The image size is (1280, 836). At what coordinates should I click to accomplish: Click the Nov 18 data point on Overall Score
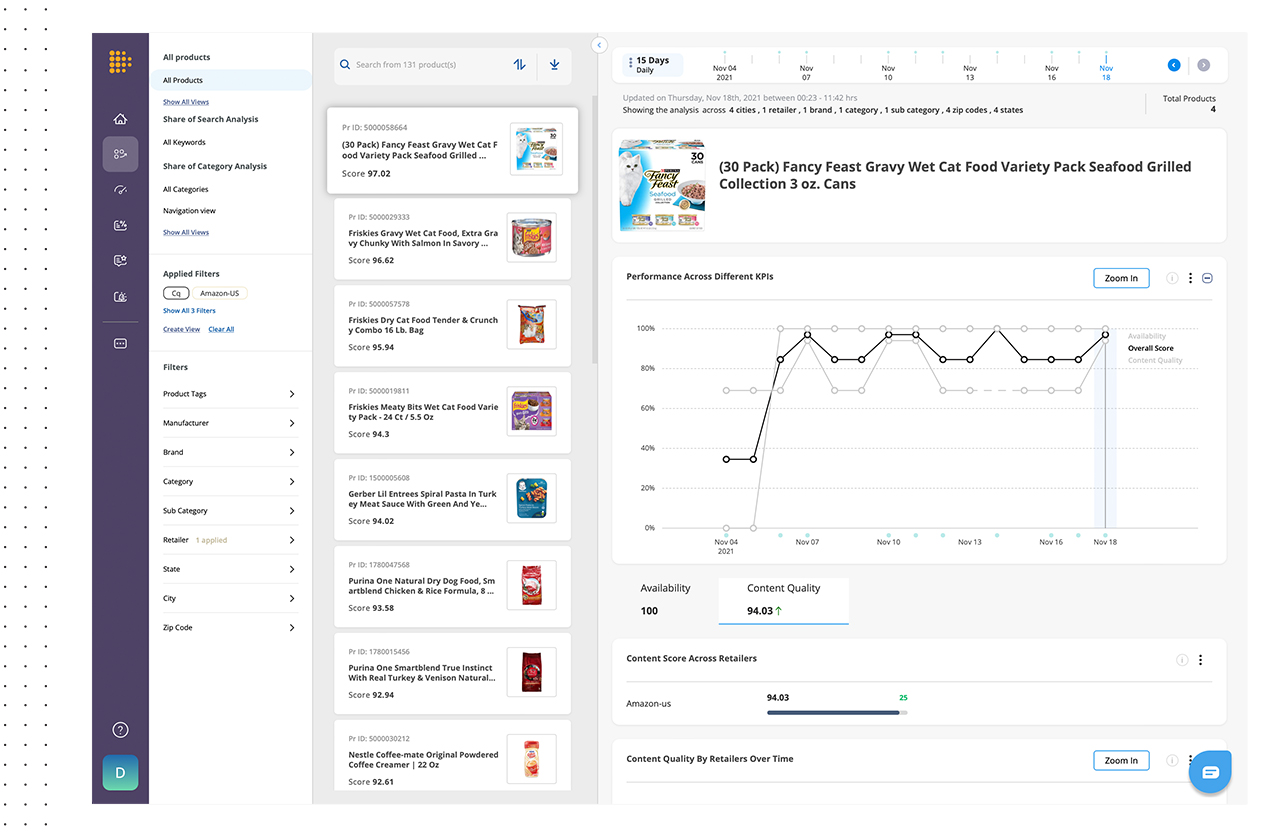tap(1105, 336)
